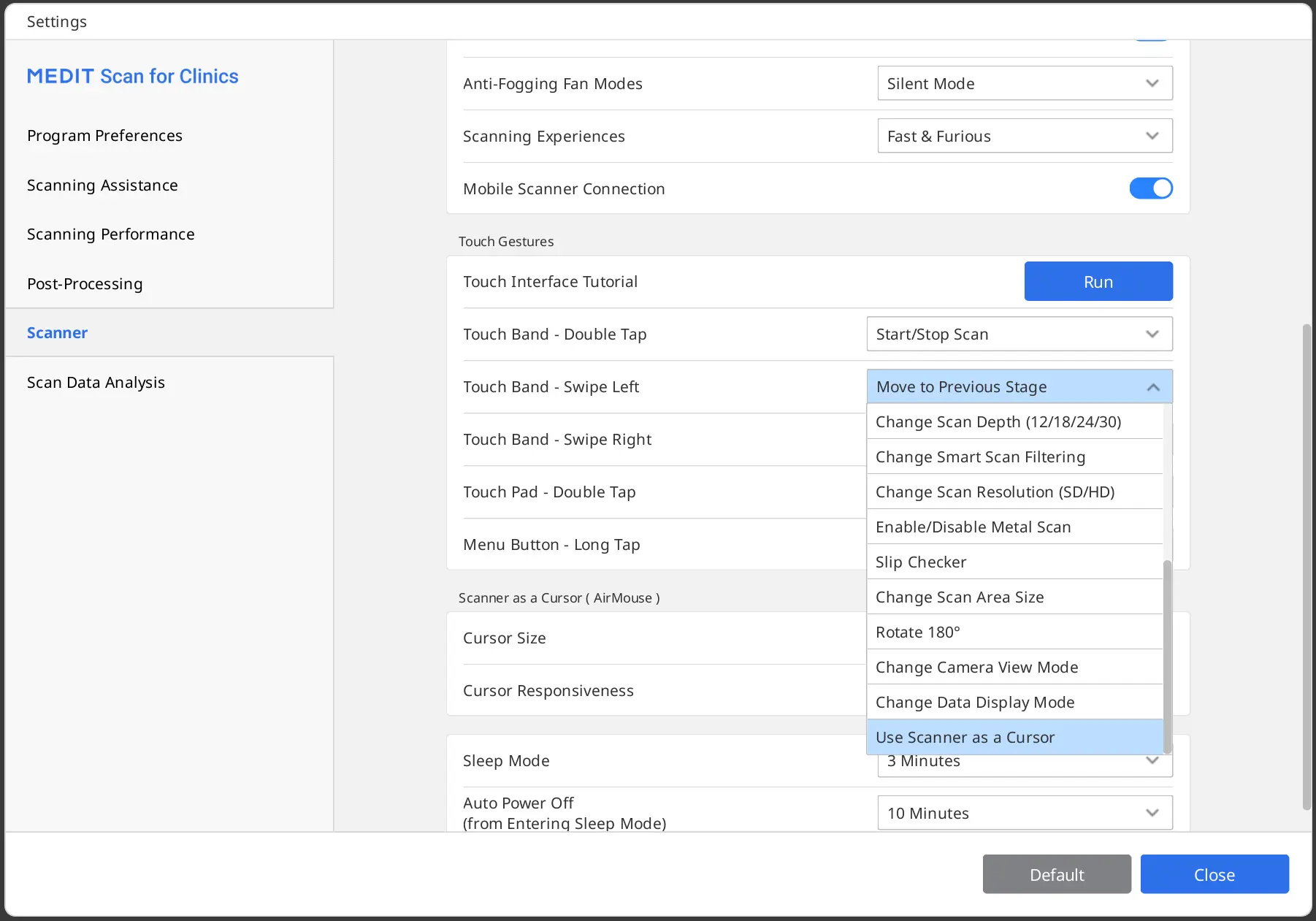Close the Settings dialog
This screenshot has height=921, width=1316.
pyautogui.click(x=1214, y=874)
